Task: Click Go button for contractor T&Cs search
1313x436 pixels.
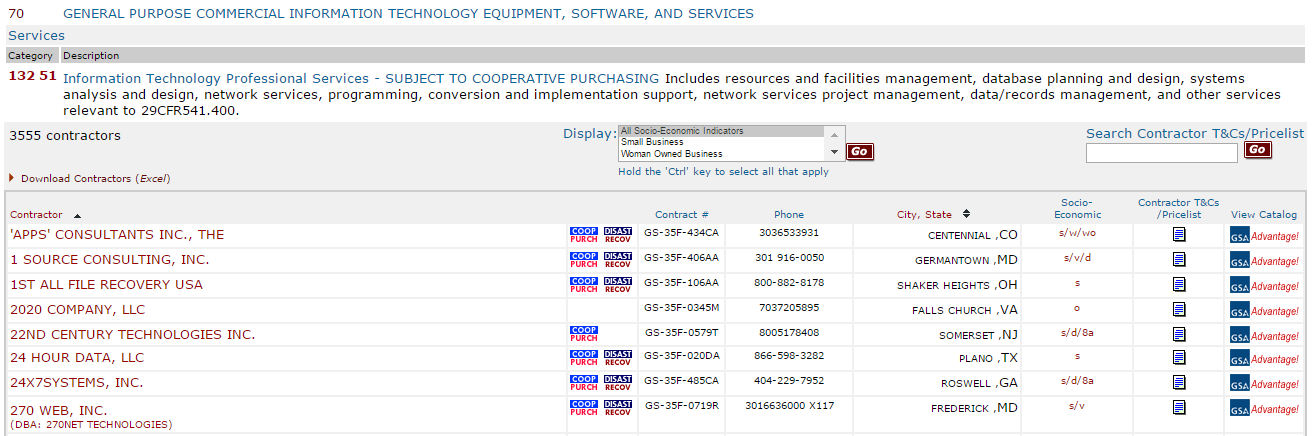Action: 1257,150
